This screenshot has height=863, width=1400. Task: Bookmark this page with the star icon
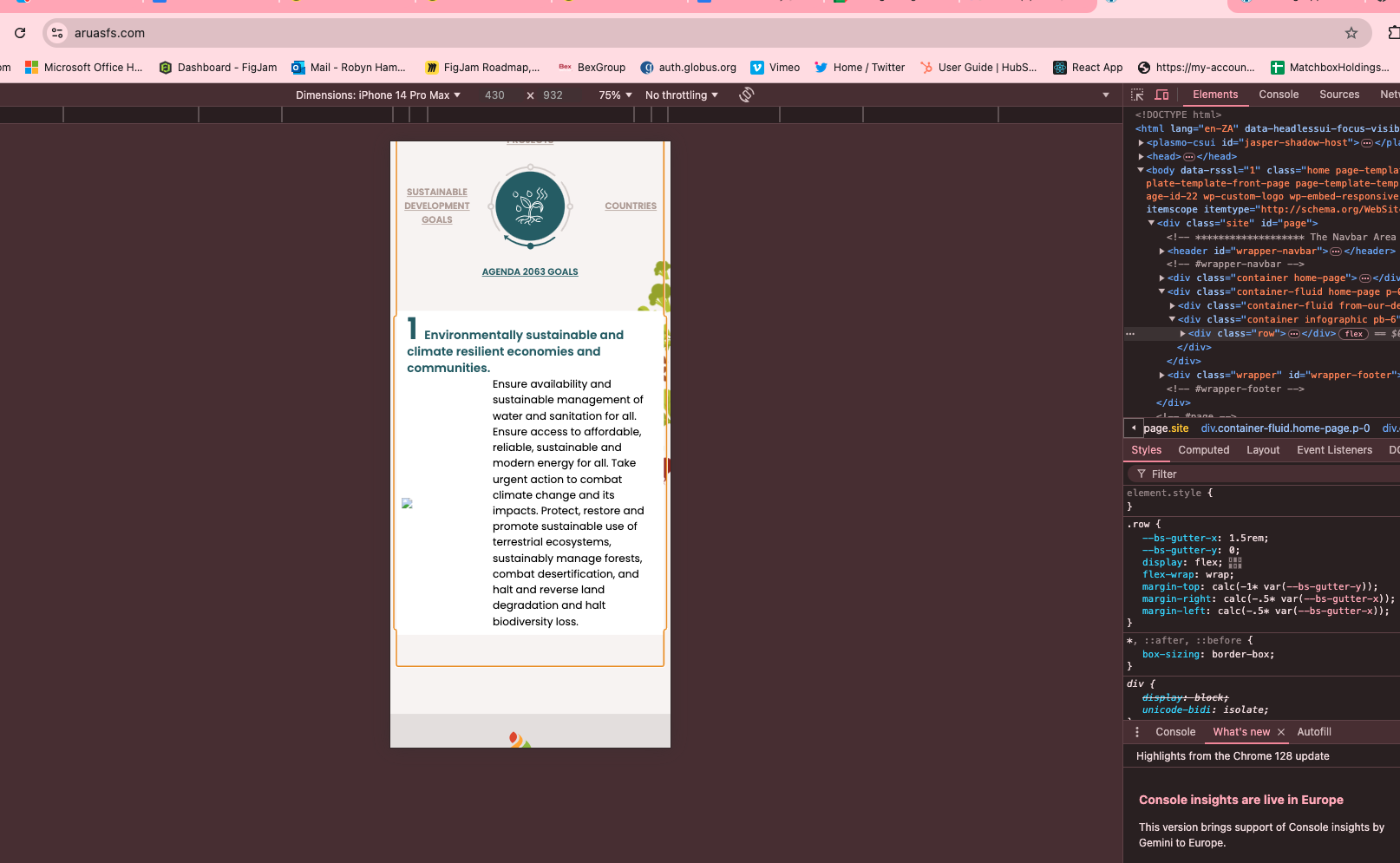(x=1351, y=33)
